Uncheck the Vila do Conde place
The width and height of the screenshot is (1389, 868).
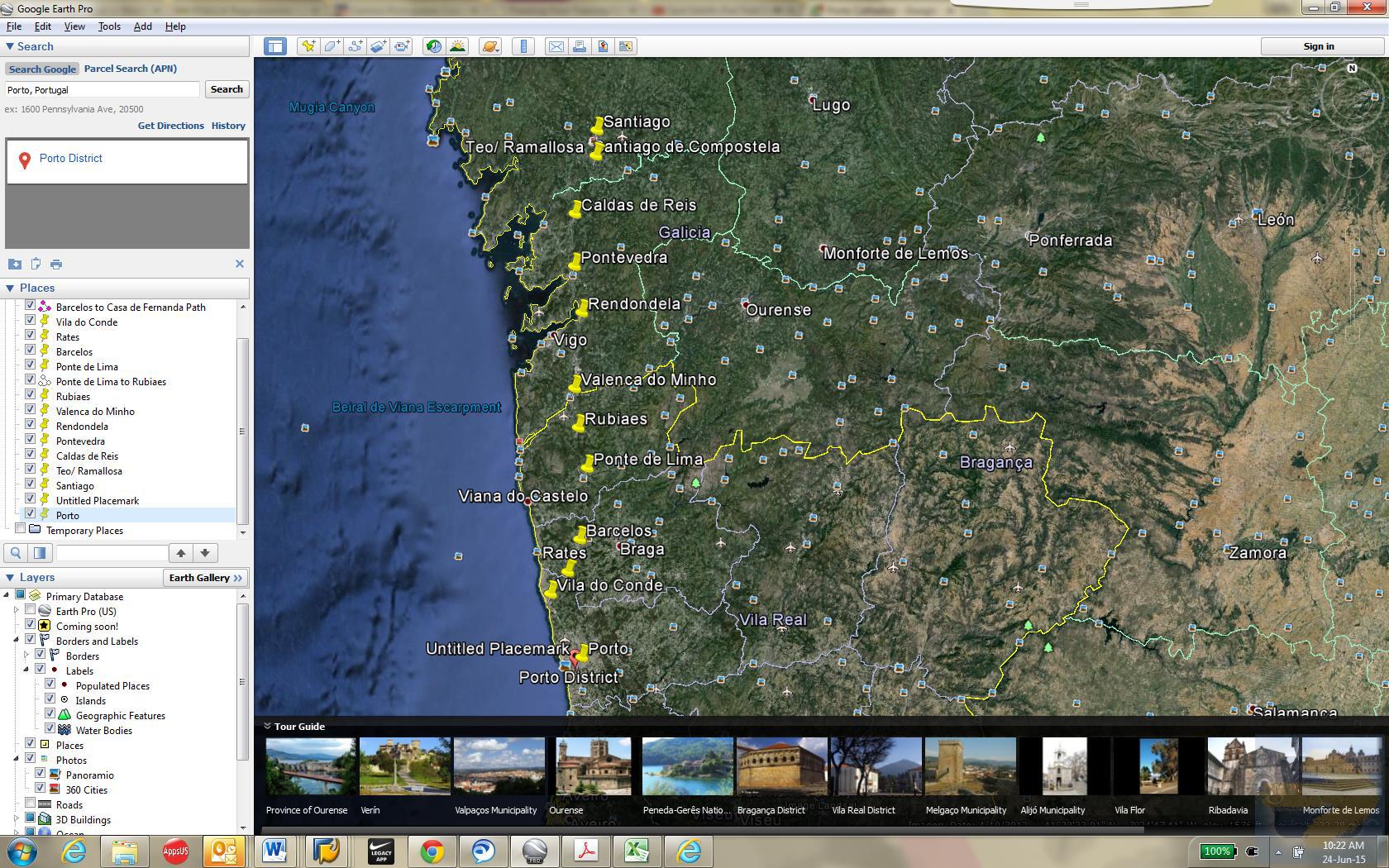31,321
